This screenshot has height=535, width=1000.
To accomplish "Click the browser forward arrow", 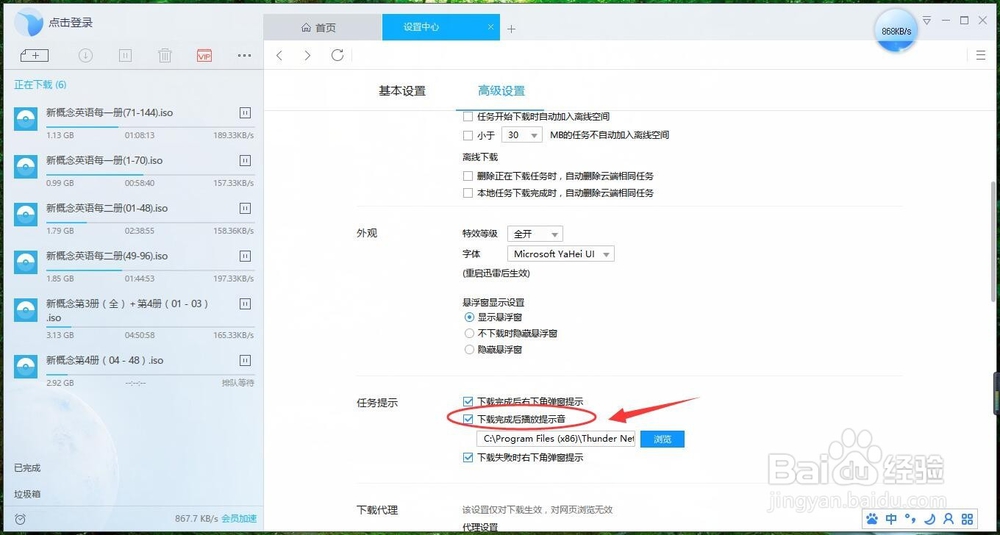I will coord(307,55).
